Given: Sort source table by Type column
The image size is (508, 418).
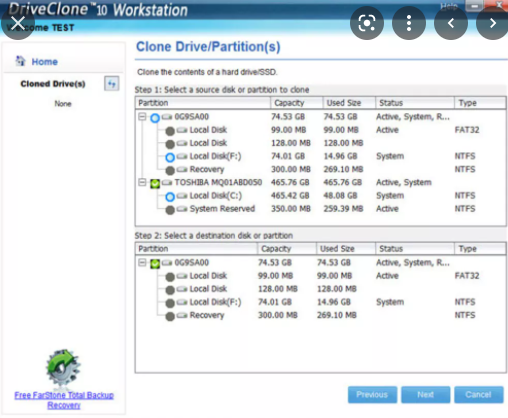Looking at the screenshot, I should tap(480, 103).
